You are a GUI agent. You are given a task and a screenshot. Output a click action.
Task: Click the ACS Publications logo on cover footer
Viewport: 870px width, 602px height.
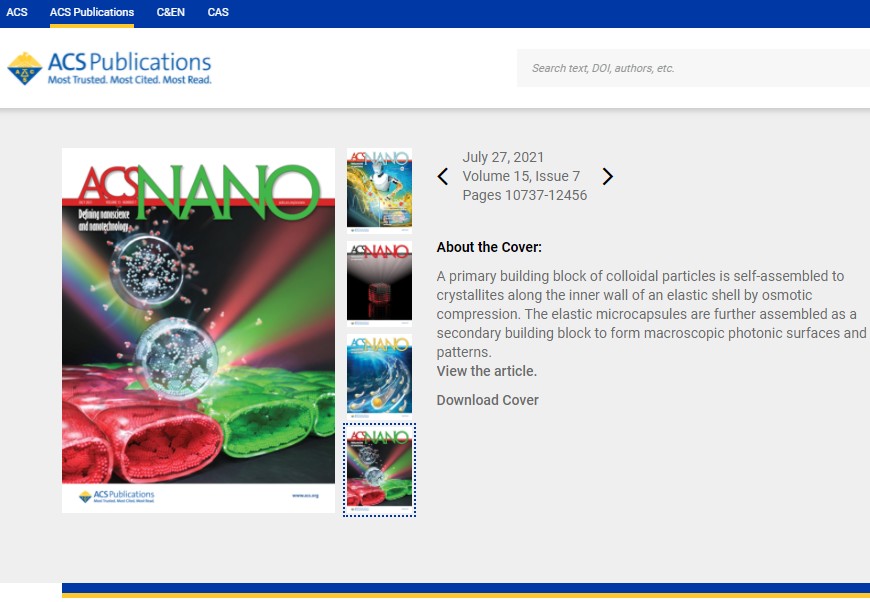click(x=117, y=496)
